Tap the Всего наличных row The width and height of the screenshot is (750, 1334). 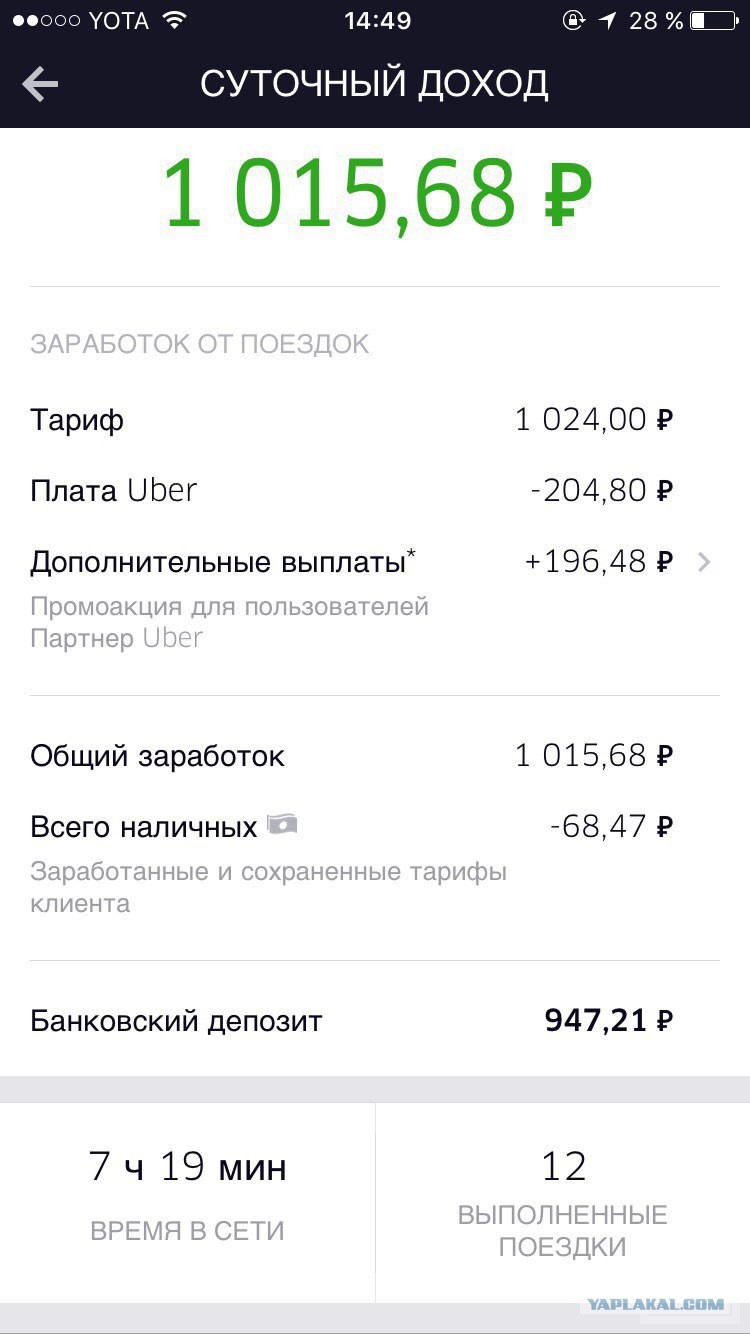pyautogui.click(x=375, y=862)
